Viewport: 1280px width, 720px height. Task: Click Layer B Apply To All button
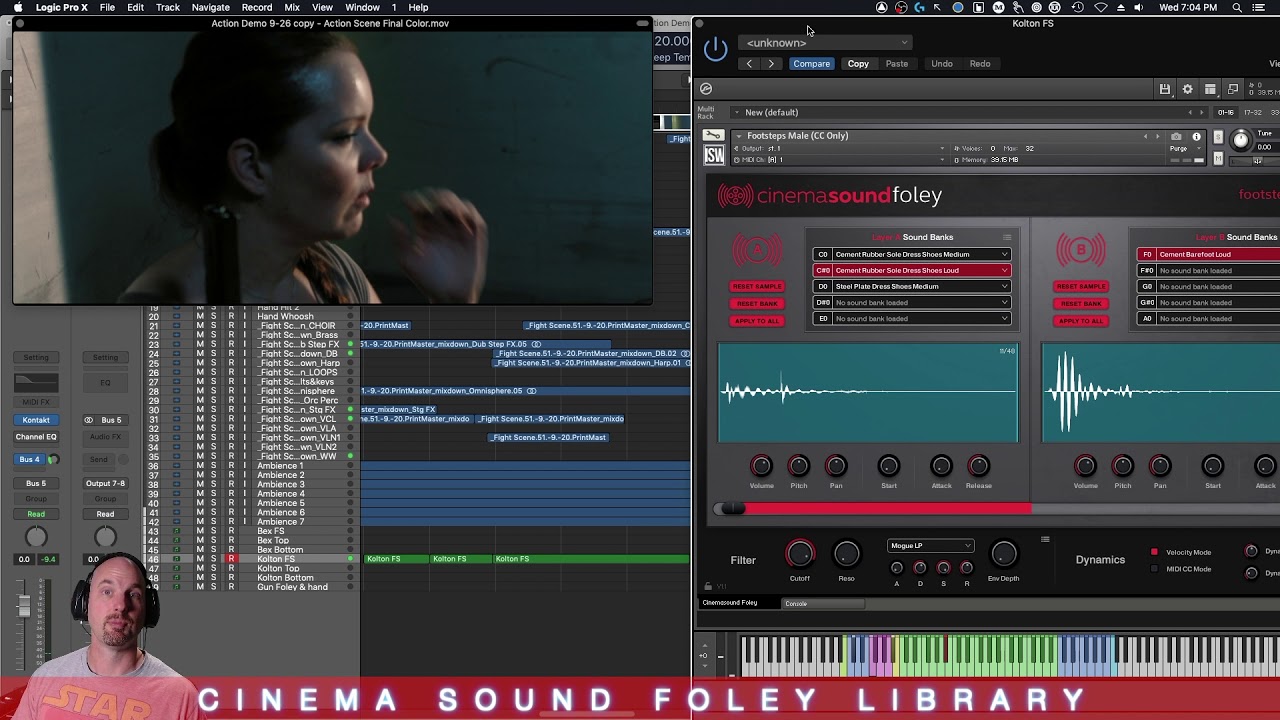coord(1081,320)
